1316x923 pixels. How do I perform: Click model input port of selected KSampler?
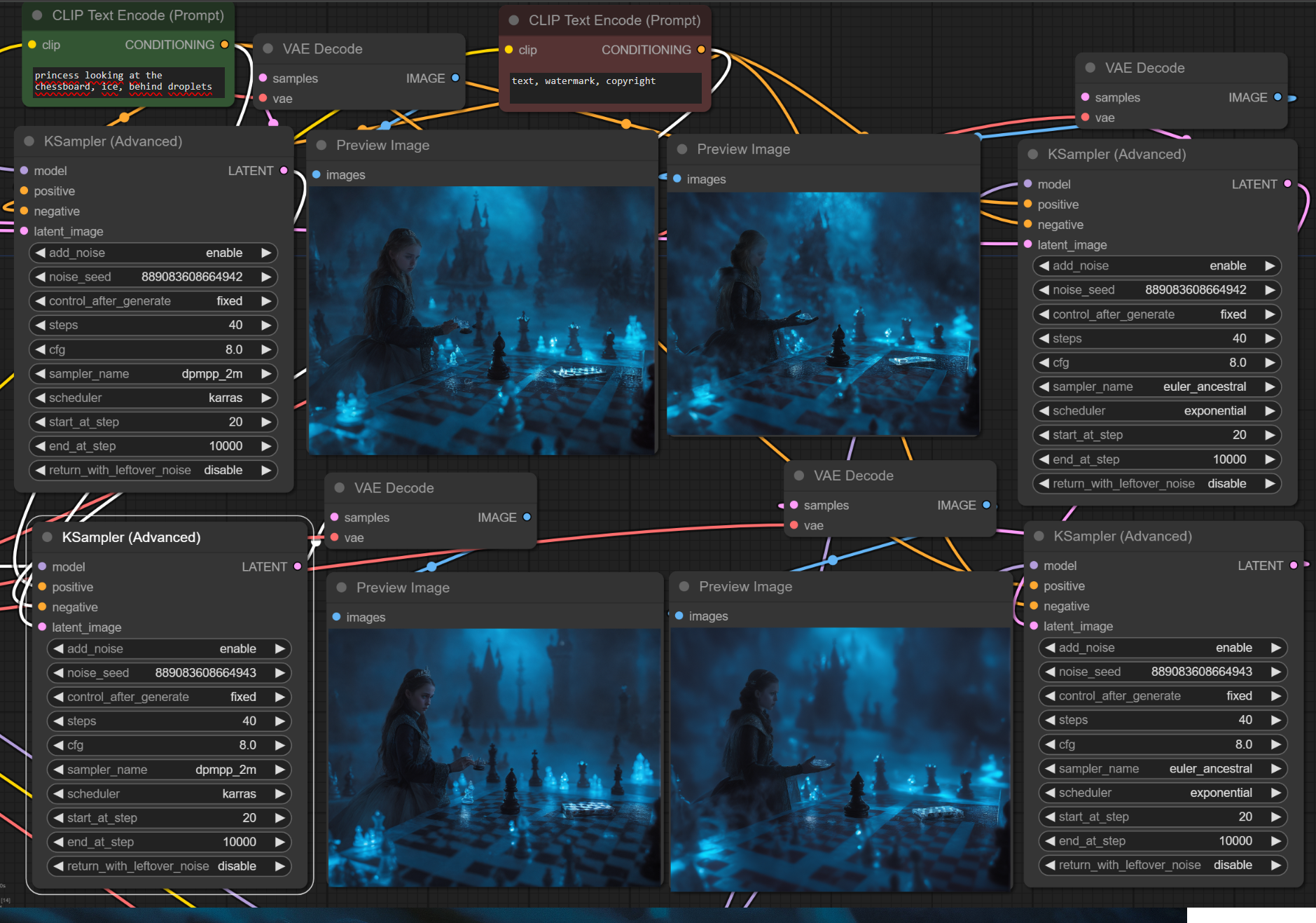click(x=43, y=567)
